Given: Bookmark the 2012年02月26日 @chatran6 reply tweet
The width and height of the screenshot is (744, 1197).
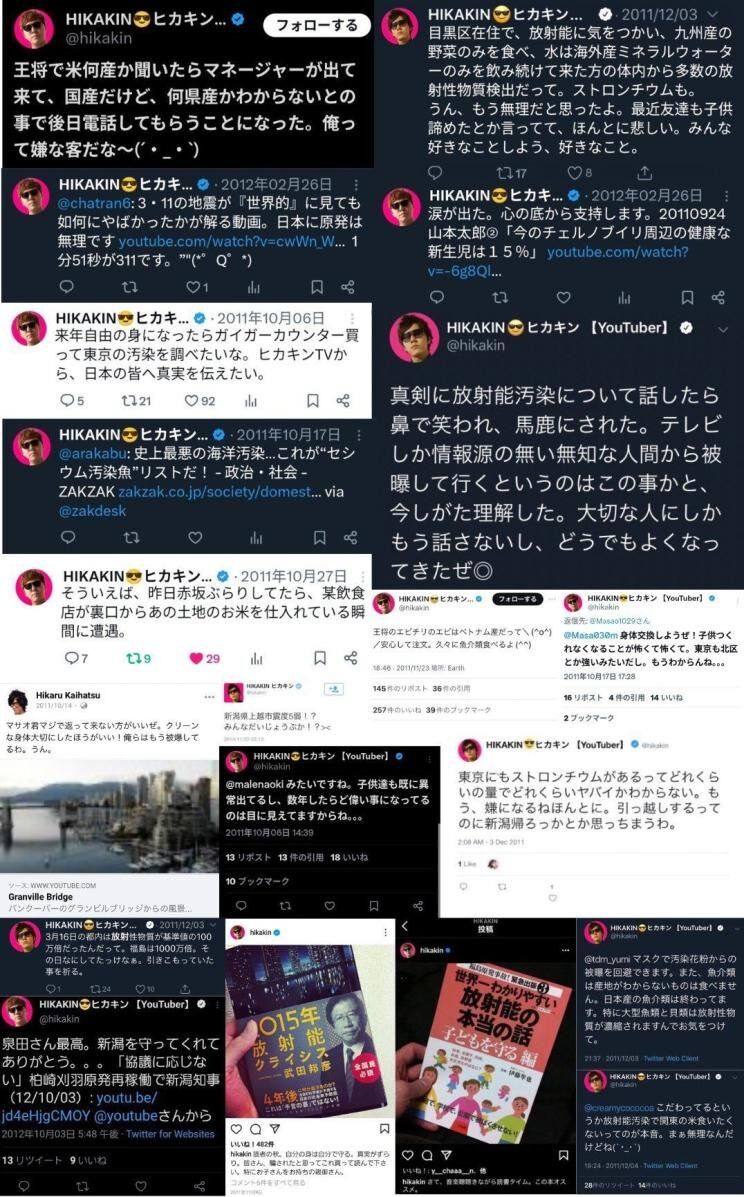Looking at the screenshot, I should 317,287.
